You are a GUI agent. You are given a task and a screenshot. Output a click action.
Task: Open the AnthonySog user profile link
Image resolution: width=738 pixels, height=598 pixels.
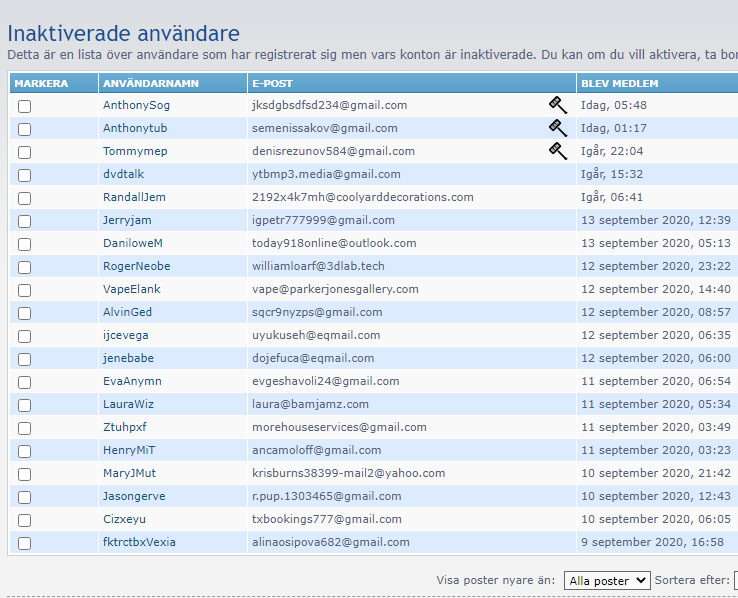click(x=136, y=105)
